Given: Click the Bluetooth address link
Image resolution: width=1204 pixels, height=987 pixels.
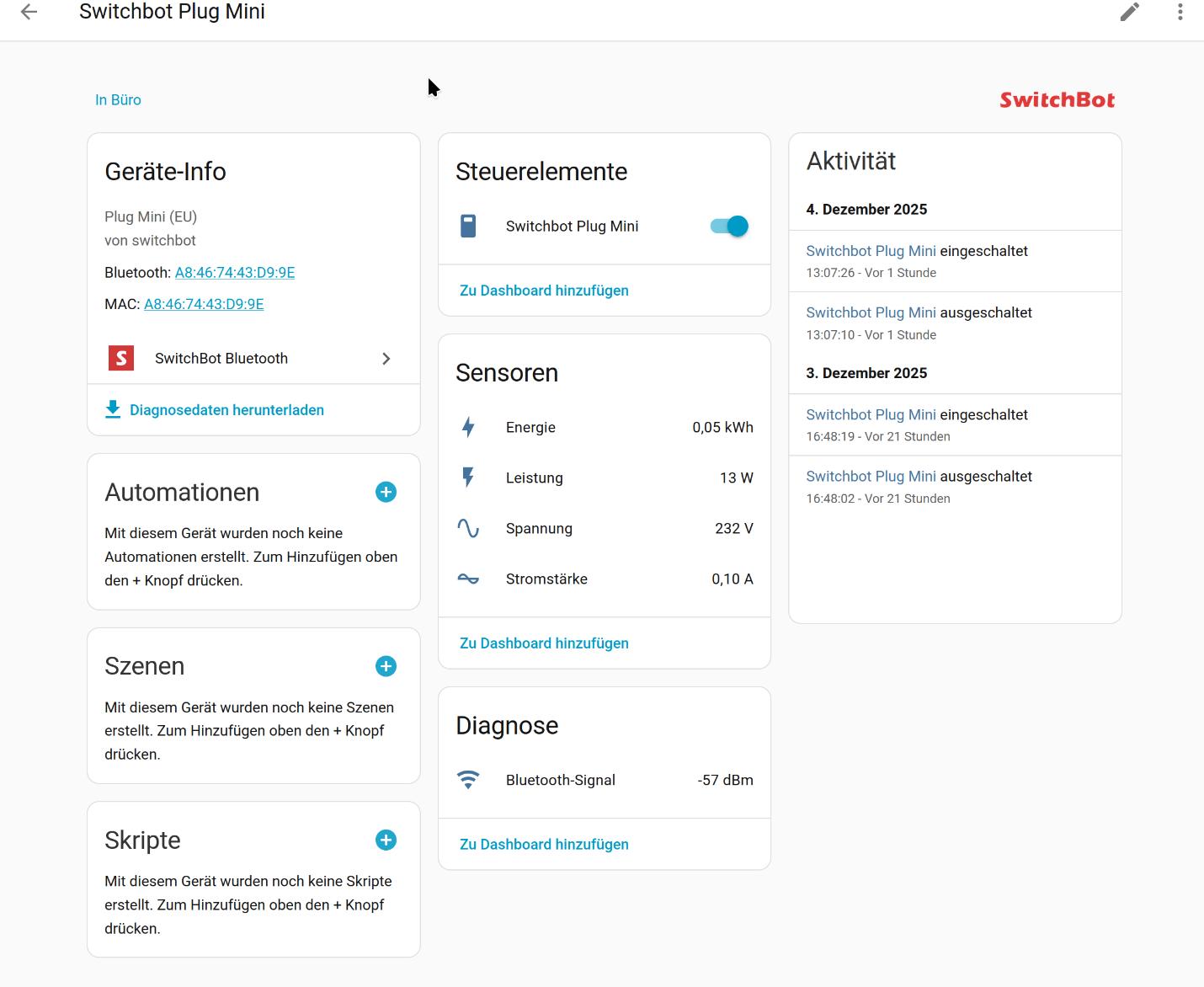Looking at the screenshot, I should pos(235,273).
